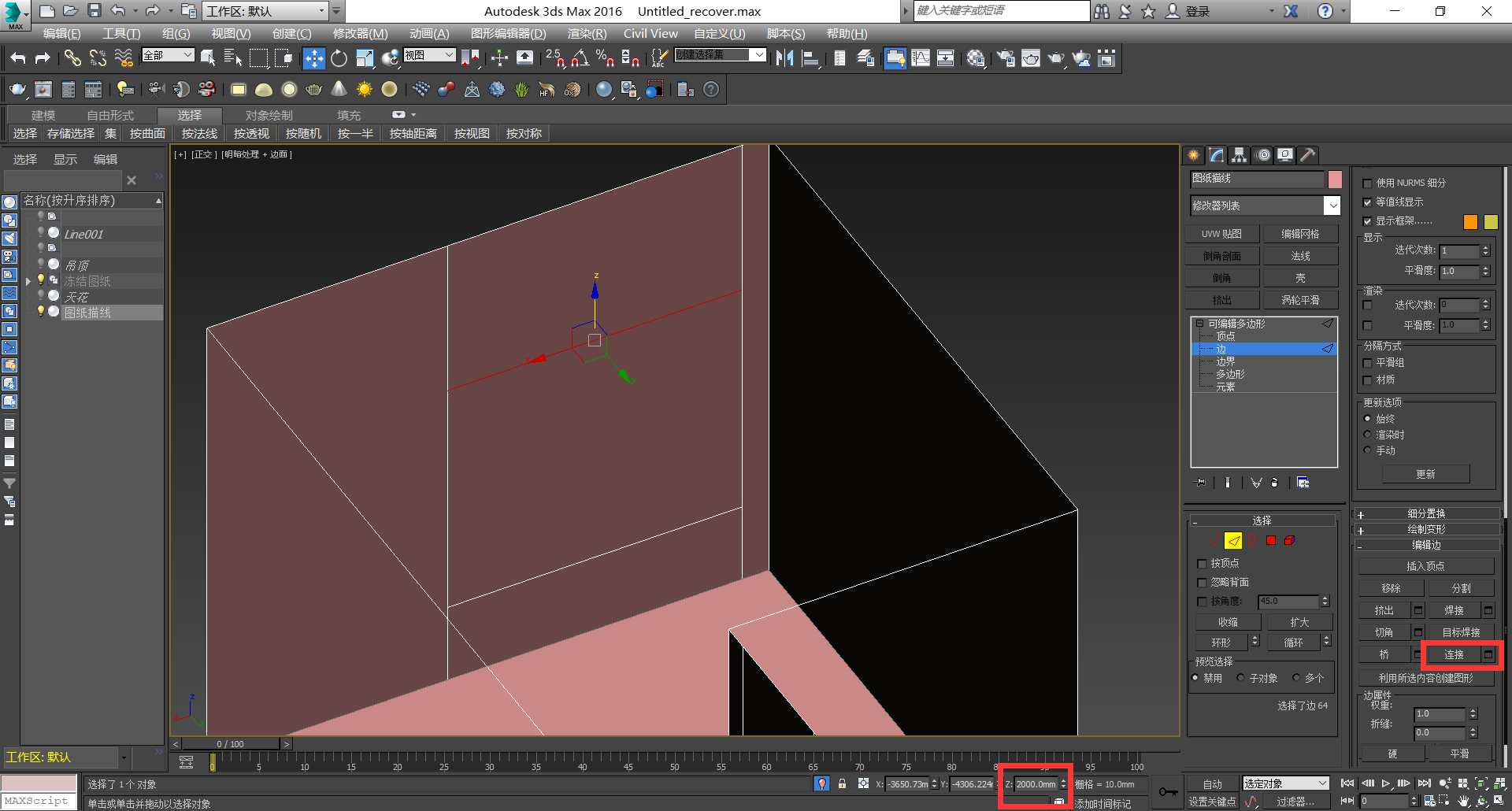Switch to the 自由形式 ribbon tab
Screen dimensions: 1512x811
[113, 115]
